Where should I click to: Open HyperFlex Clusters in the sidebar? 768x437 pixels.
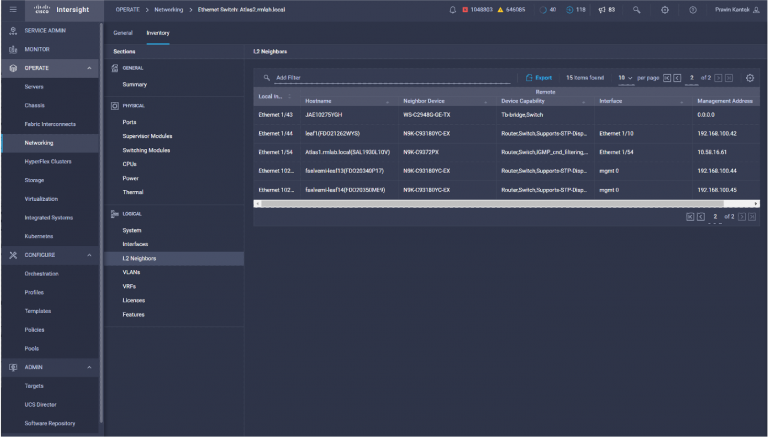point(48,162)
